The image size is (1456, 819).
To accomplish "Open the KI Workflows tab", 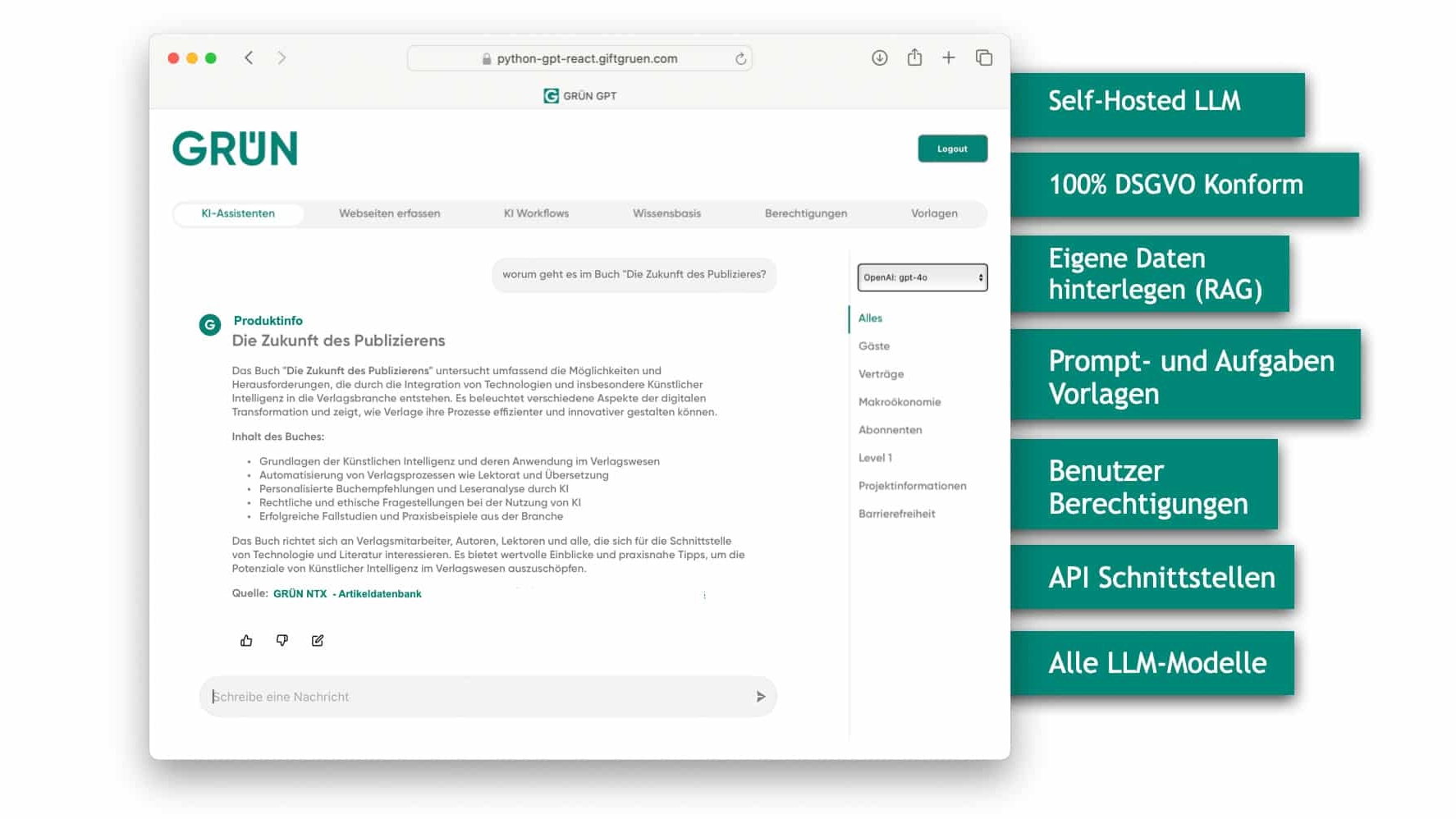I will coord(536,213).
